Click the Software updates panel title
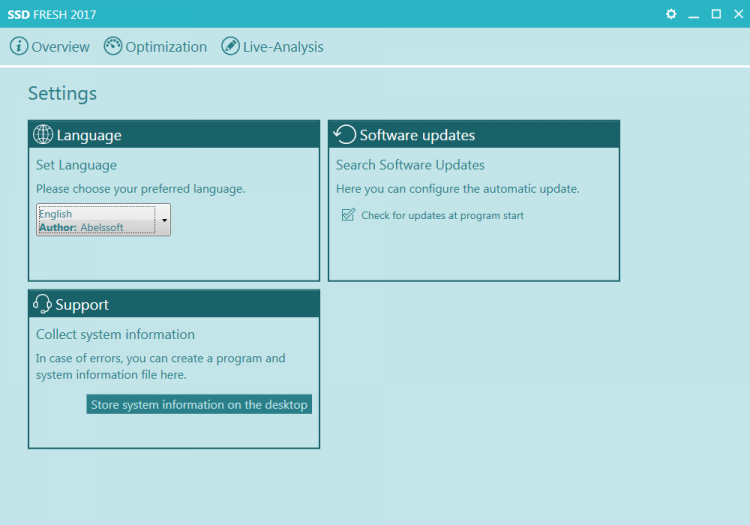Image resolution: width=750 pixels, height=525 pixels. tap(418, 135)
